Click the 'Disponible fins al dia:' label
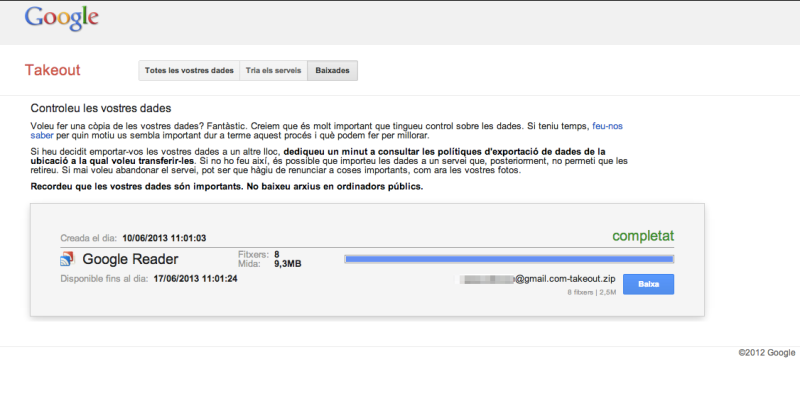The width and height of the screenshot is (800, 401). tap(104, 279)
